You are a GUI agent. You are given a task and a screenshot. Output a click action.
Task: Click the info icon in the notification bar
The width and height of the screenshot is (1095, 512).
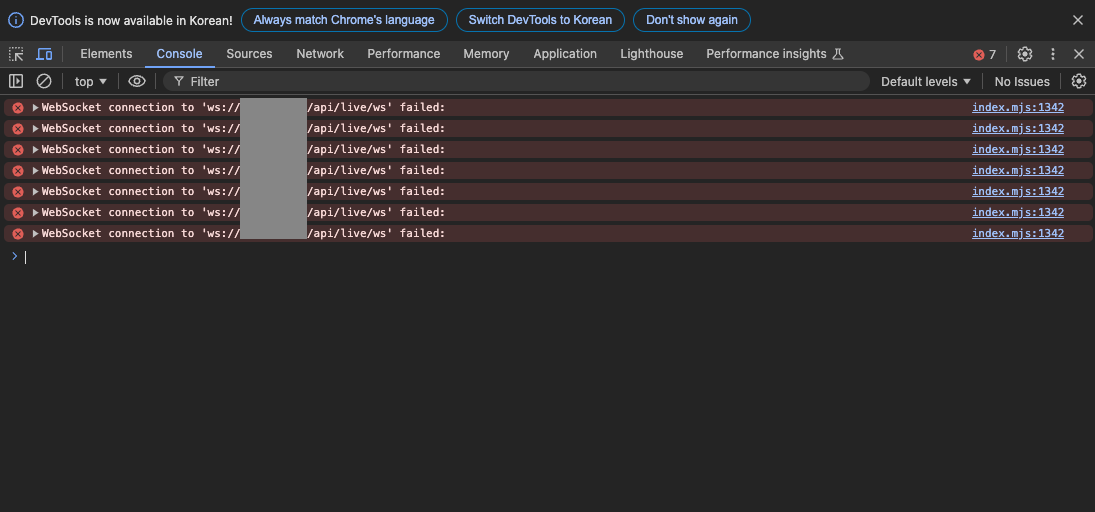pos(15,20)
